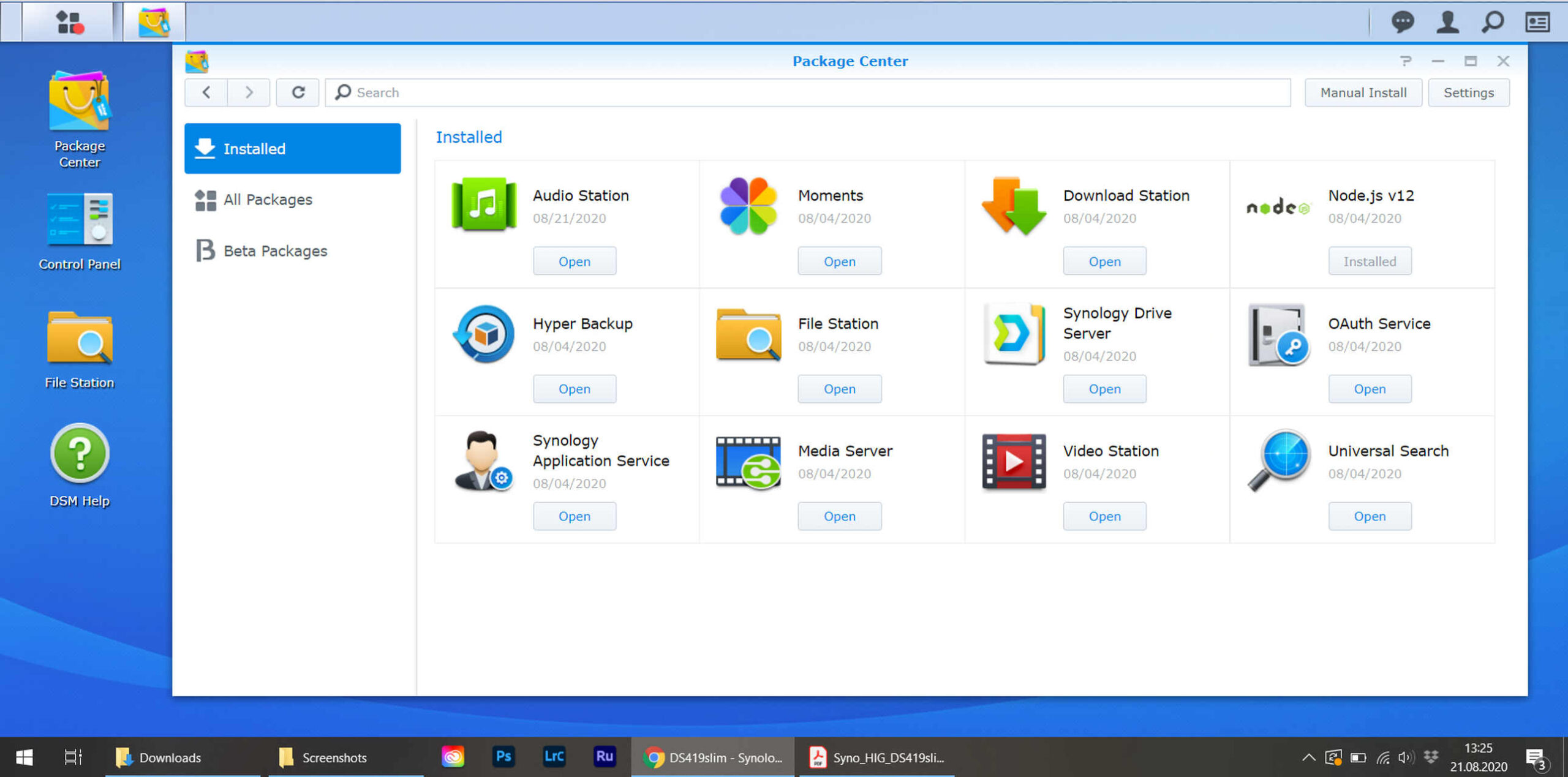1568x777 pixels.
Task: Click the Synology Application Service icon
Action: tap(484, 461)
